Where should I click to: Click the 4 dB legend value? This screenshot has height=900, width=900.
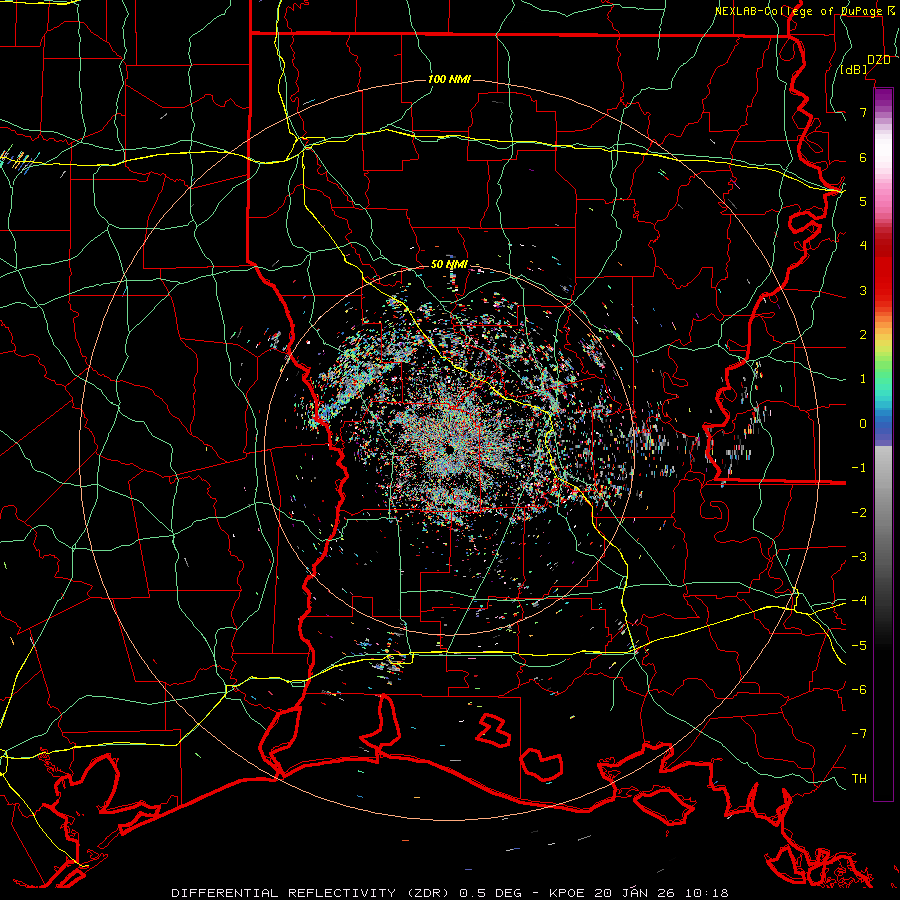[x=863, y=246]
